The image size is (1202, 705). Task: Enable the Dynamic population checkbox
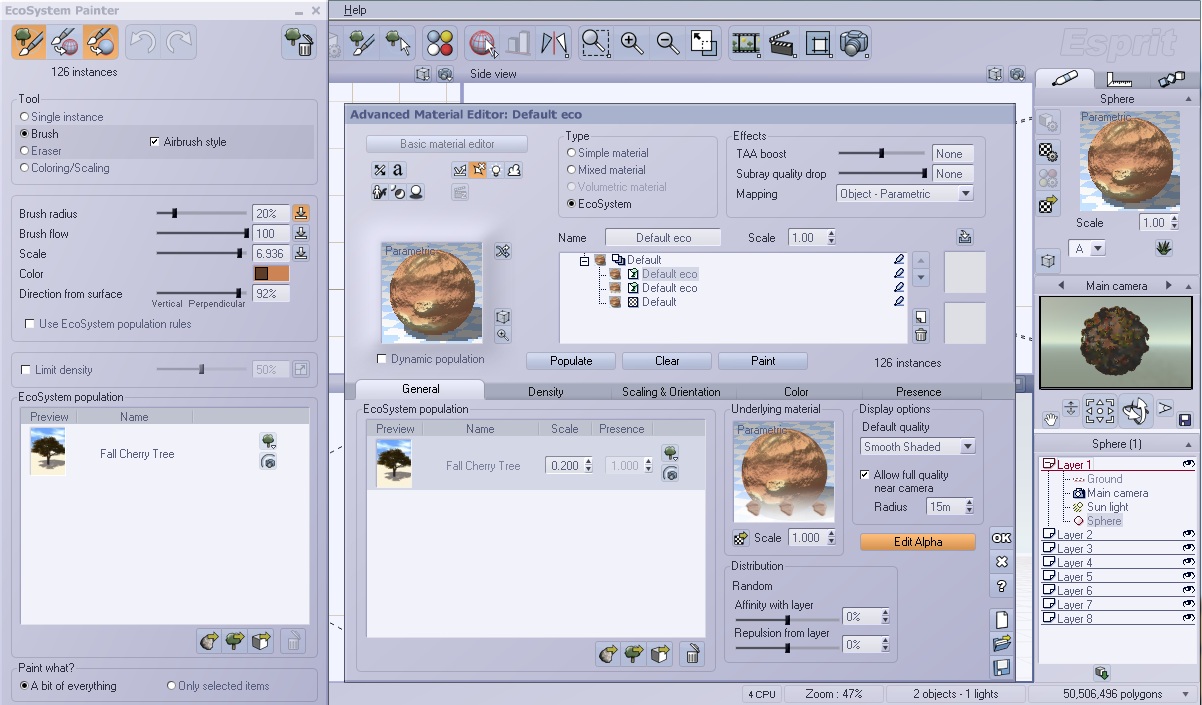point(382,359)
